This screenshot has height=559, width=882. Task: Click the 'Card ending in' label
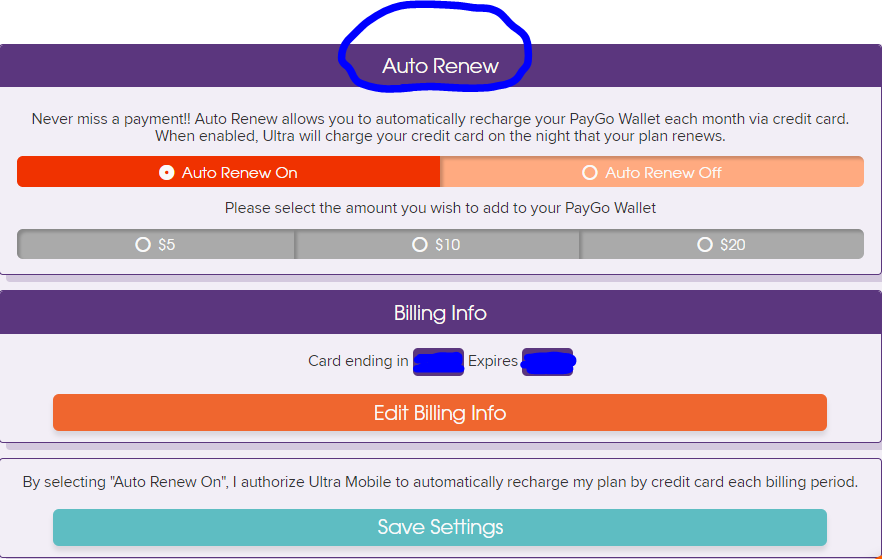(x=358, y=361)
